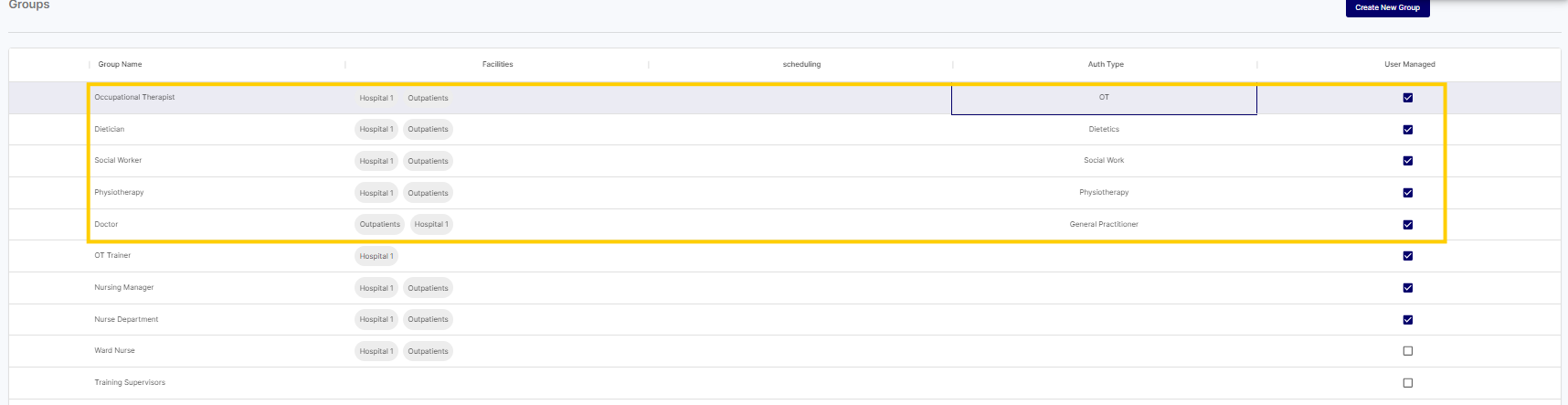
Task: Uncheck User Managed for OT Trainer
Action: 1407,256
